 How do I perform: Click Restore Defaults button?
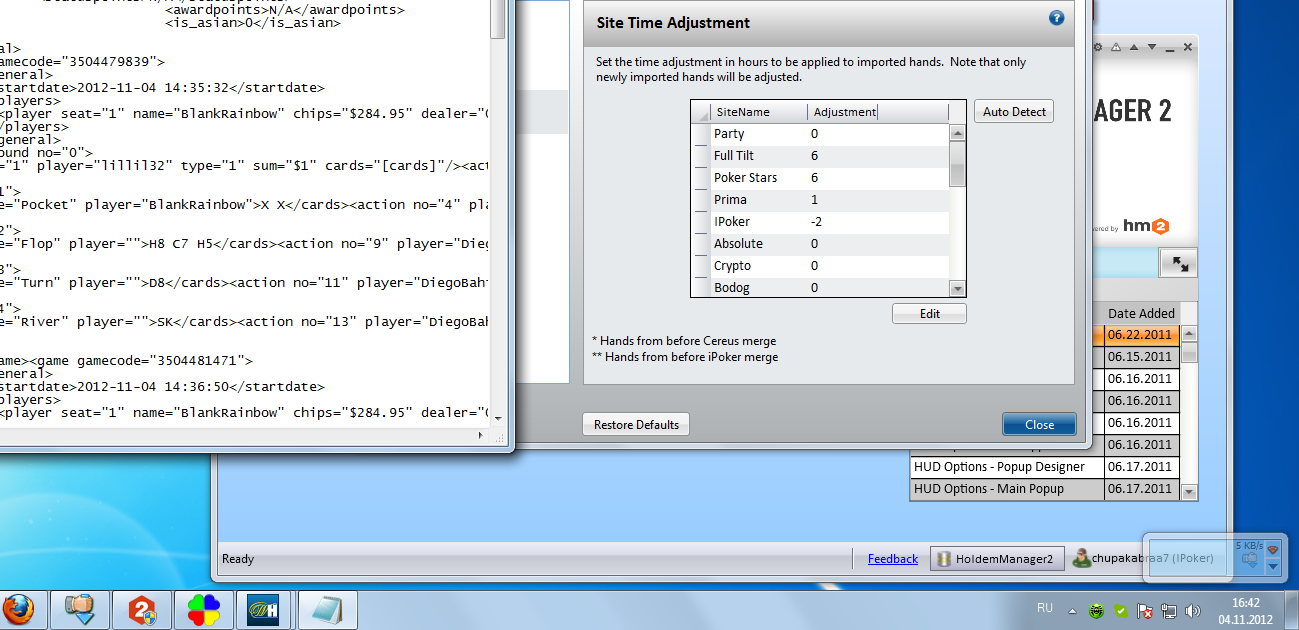pos(636,424)
